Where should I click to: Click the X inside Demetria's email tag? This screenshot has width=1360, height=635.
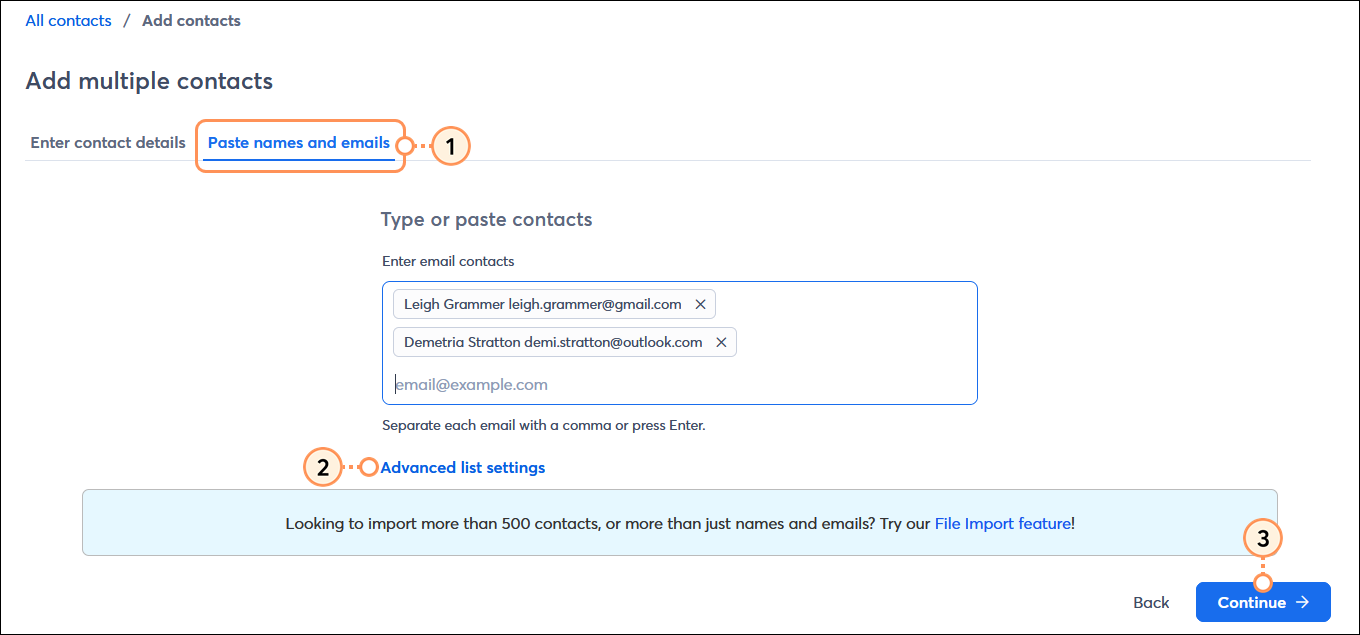(x=721, y=342)
